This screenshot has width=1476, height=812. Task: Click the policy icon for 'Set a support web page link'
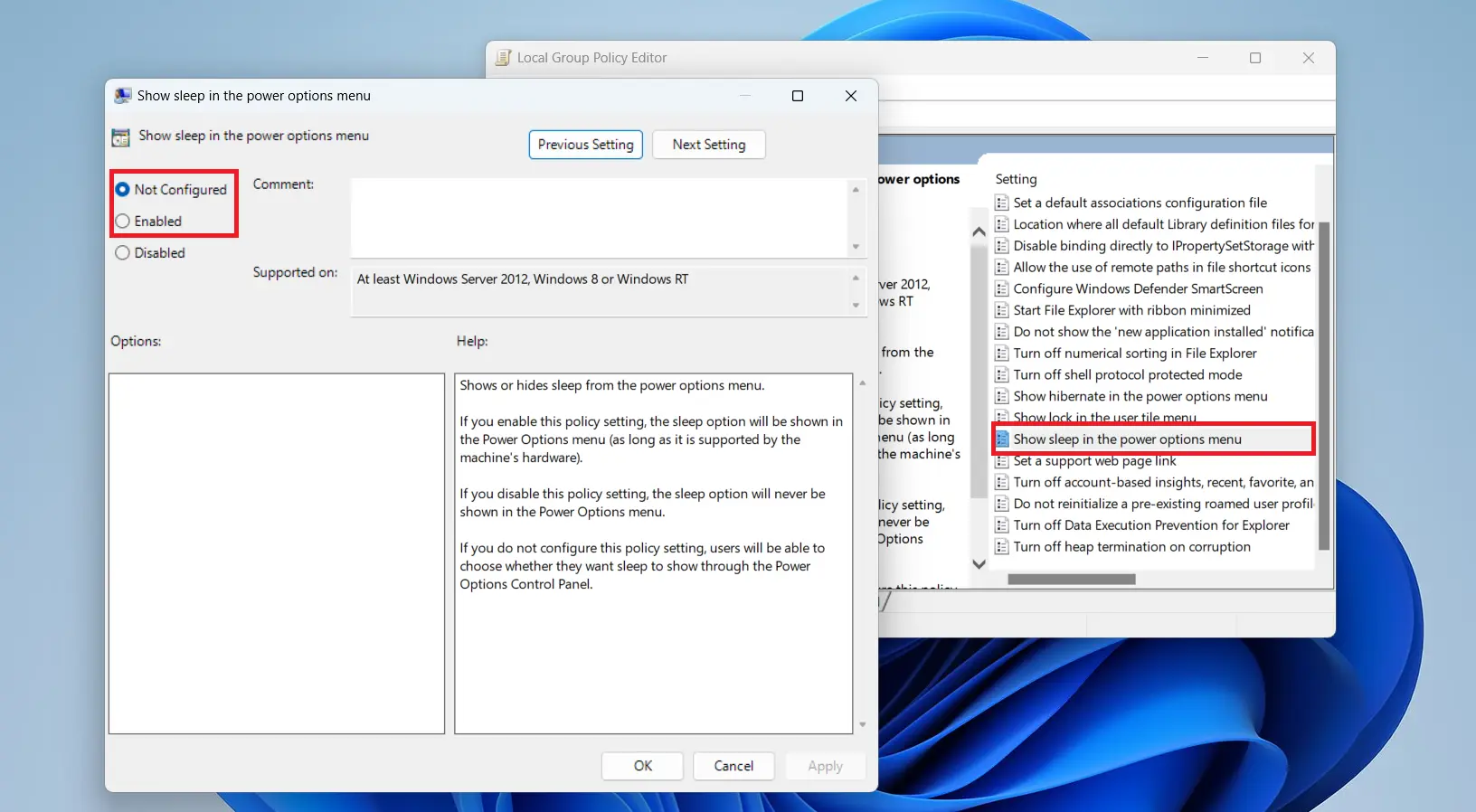pos(1001,461)
